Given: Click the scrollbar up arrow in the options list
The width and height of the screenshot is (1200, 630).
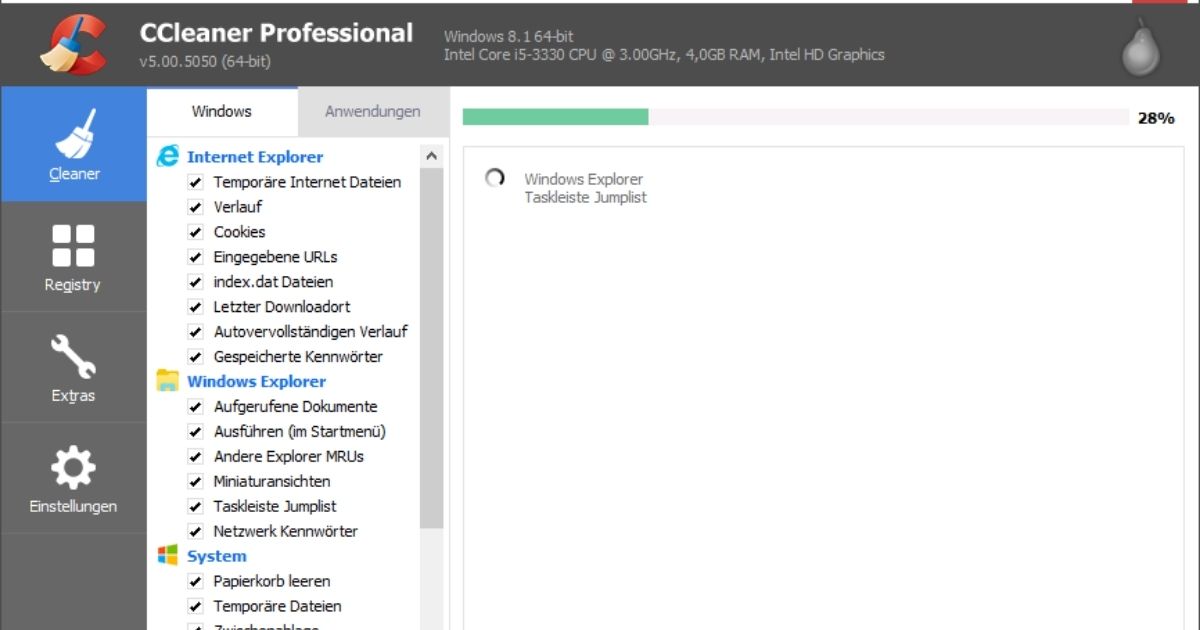Looking at the screenshot, I should (432, 154).
